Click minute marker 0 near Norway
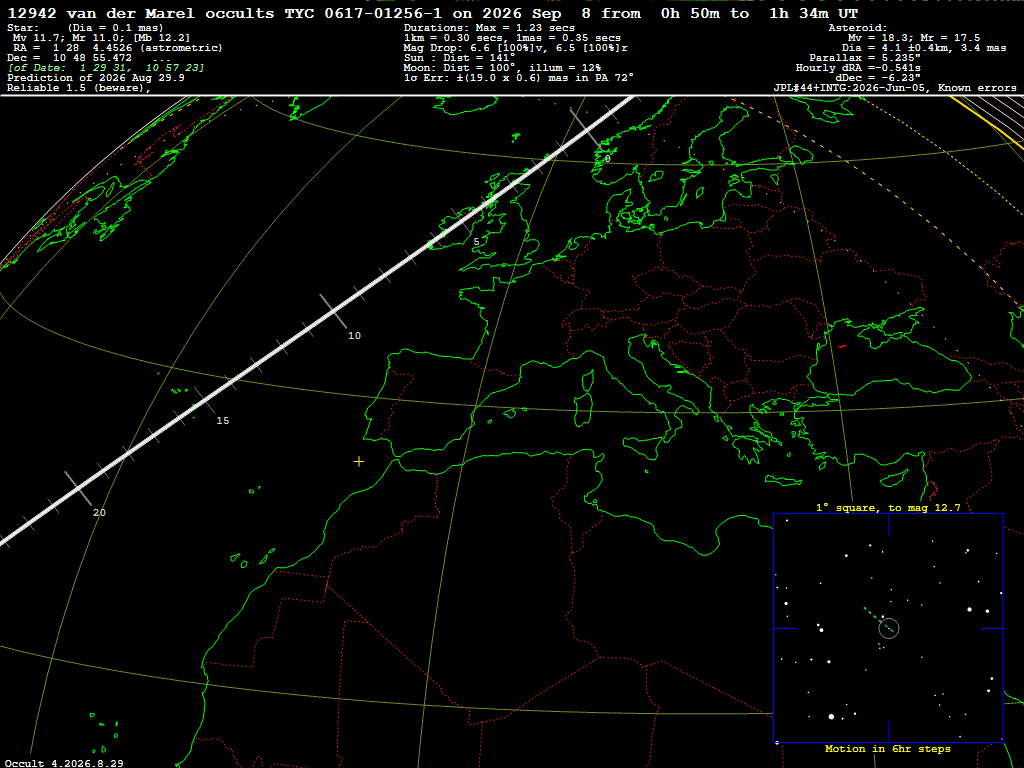This screenshot has width=1024, height=768. click(x=607, y=159)
